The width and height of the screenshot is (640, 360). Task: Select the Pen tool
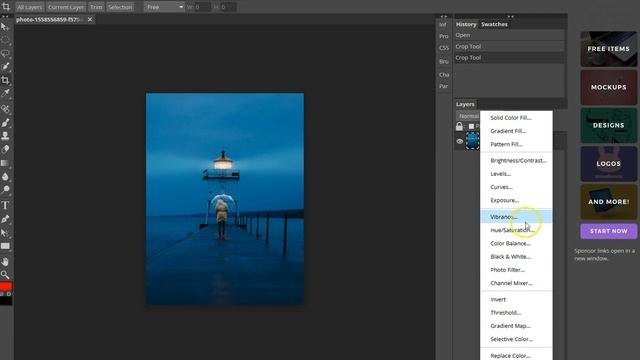(x=5, y=219)
